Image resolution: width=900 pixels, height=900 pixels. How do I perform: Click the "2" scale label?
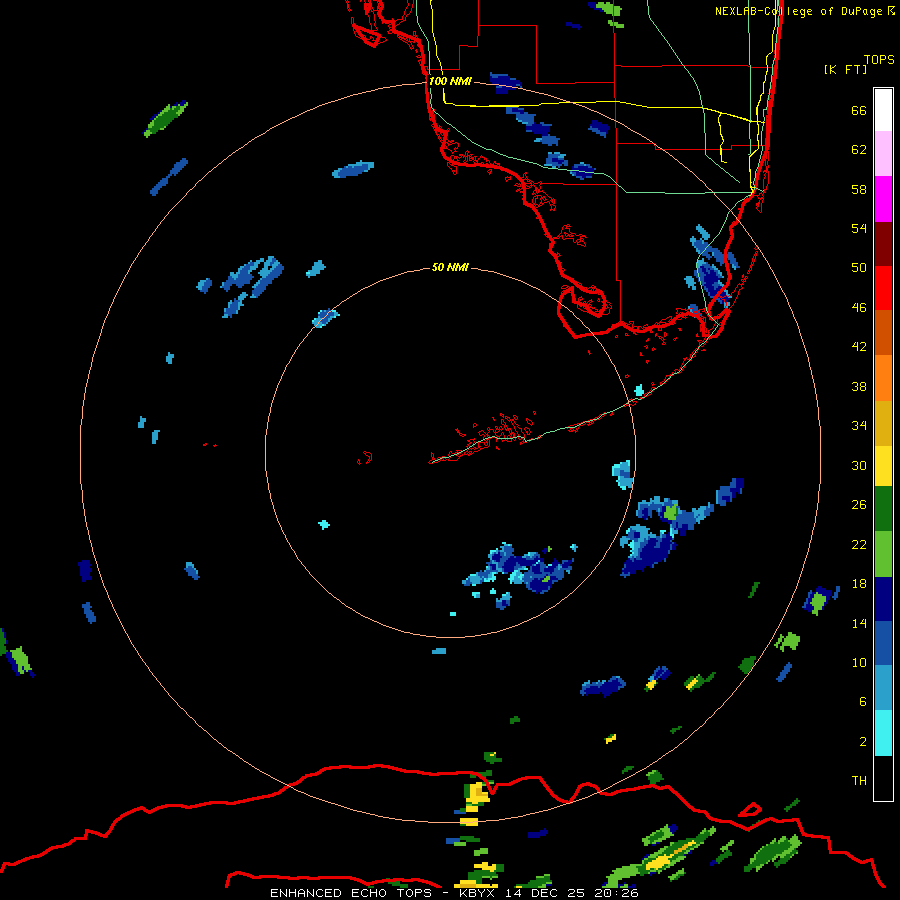[863, 742]
